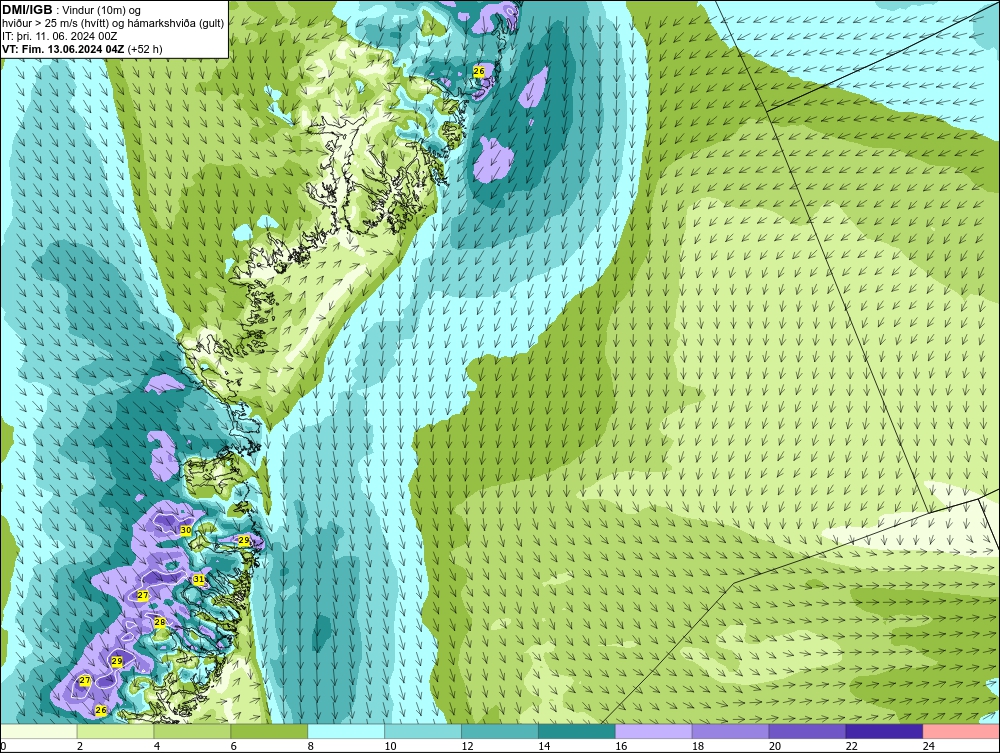
Task: Choose the olive green 6–8 m/s legend swatch
Action: point(269,731)
